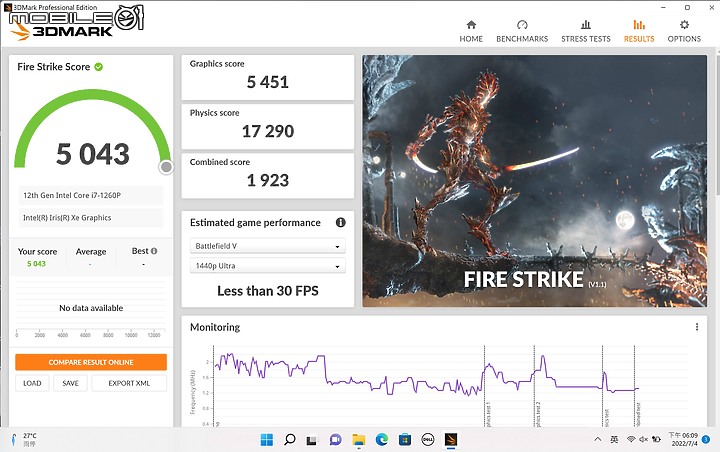This screenshot has width=720, height=452.
Task: Click the LOAD button
Action: click(x=32, y=383)
